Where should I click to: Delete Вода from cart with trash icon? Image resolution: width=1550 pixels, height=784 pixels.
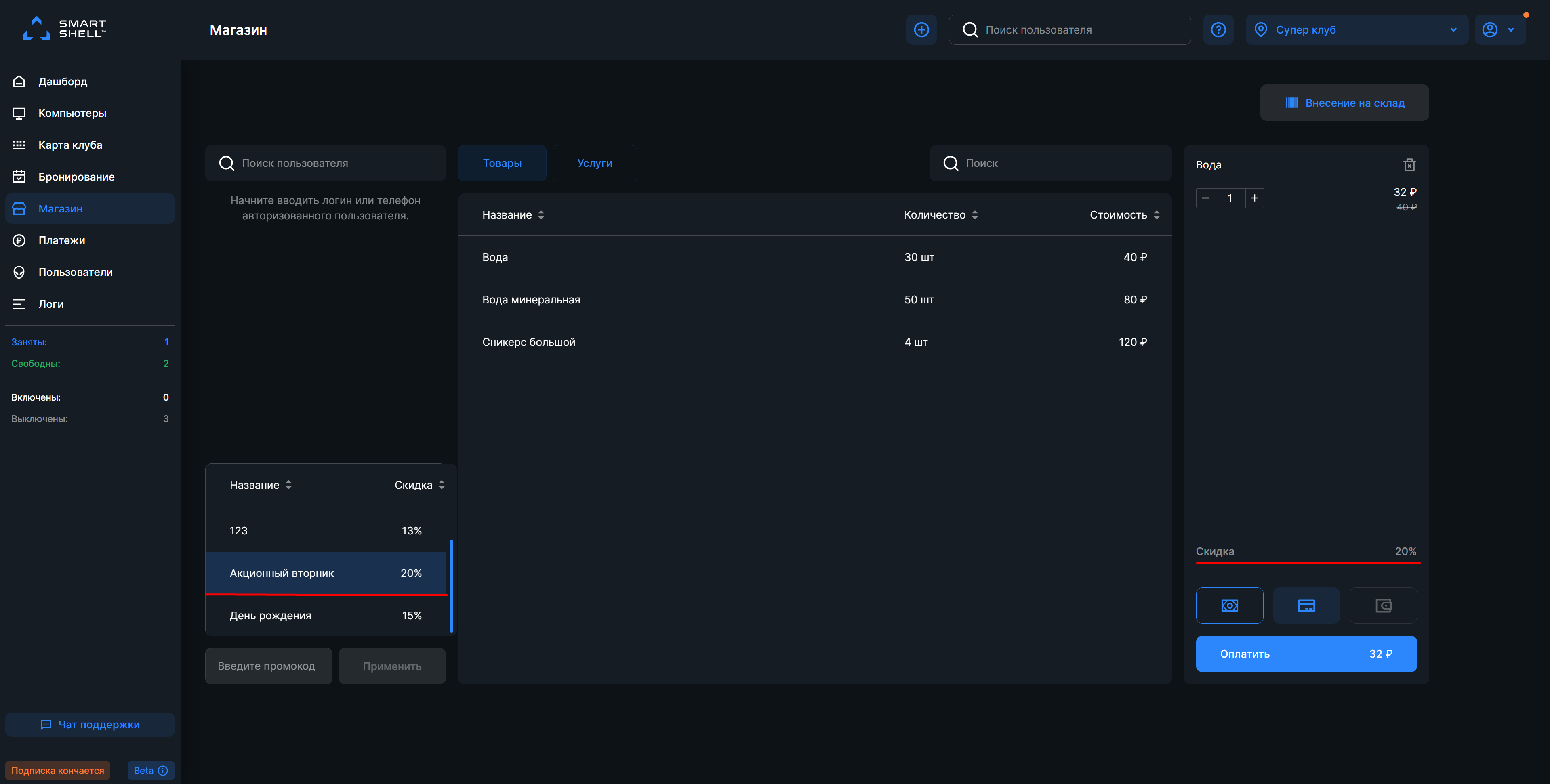tap(1409, 165)
